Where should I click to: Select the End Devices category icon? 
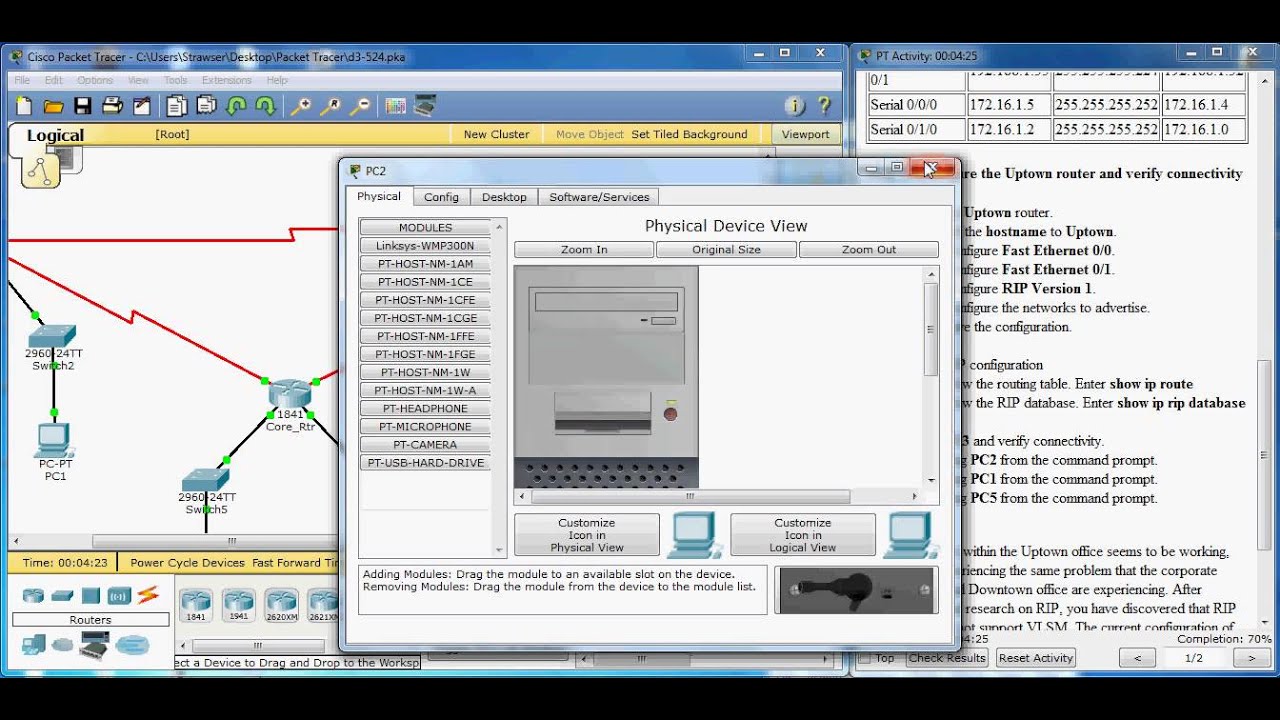[x=33, y=646]
